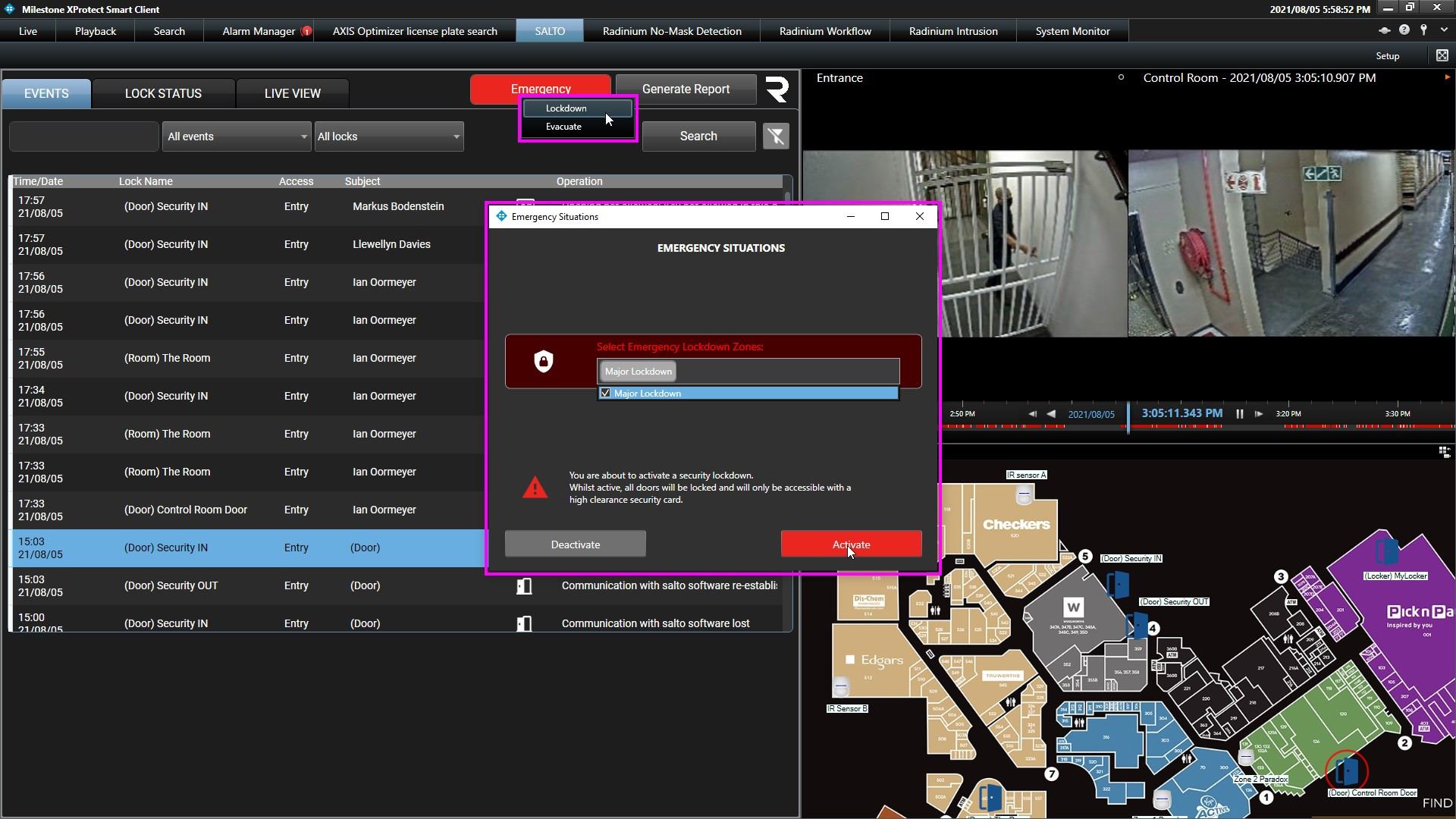This screenshot has height=819, width=1456.
Task: Choose Evacuate from Emergency menu
Action: coord(577,127)
